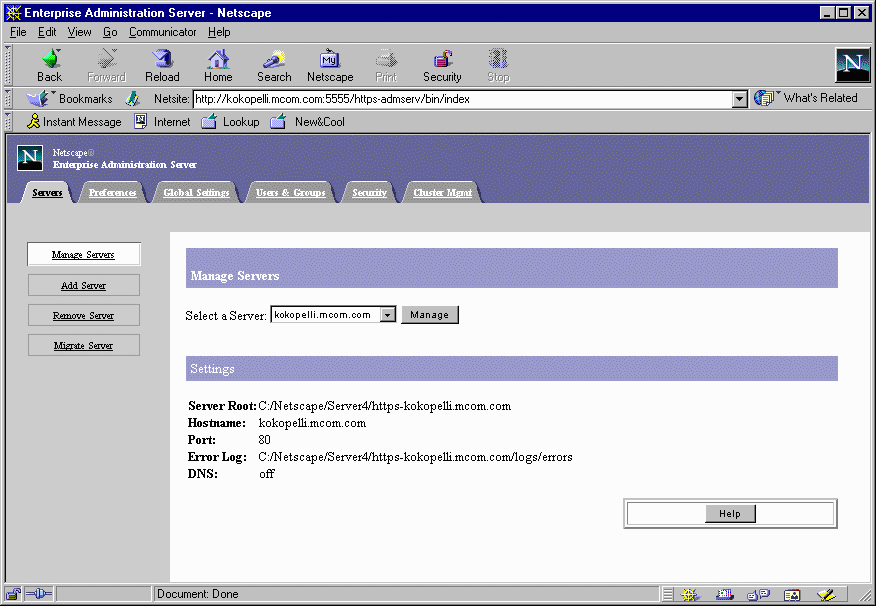Screen dimensions: 876x606
Task: Click the Hostname value kokopelli.mcom.com
Action: (312, 423)
